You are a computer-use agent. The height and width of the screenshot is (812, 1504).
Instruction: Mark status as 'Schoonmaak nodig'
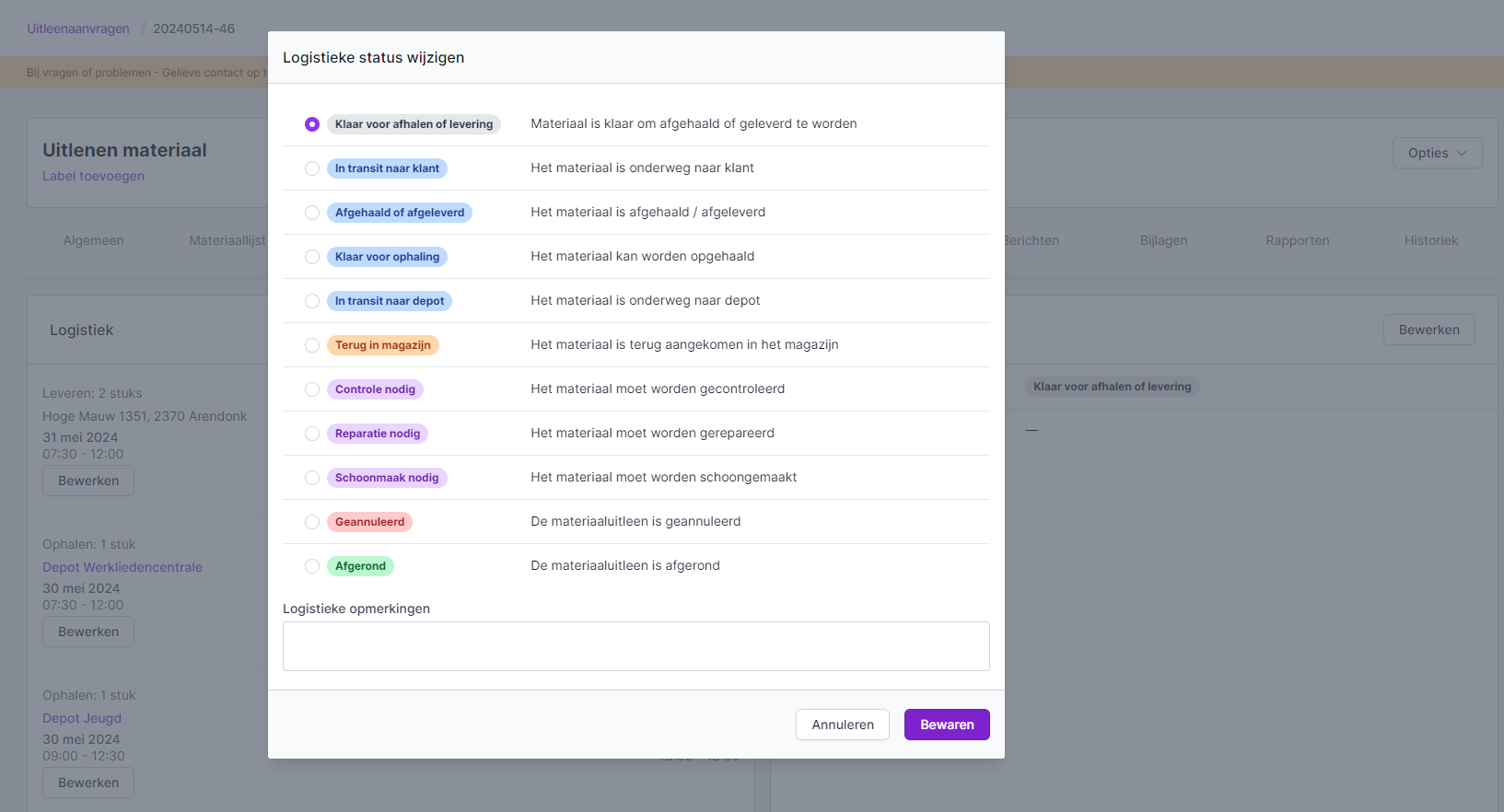312,478
